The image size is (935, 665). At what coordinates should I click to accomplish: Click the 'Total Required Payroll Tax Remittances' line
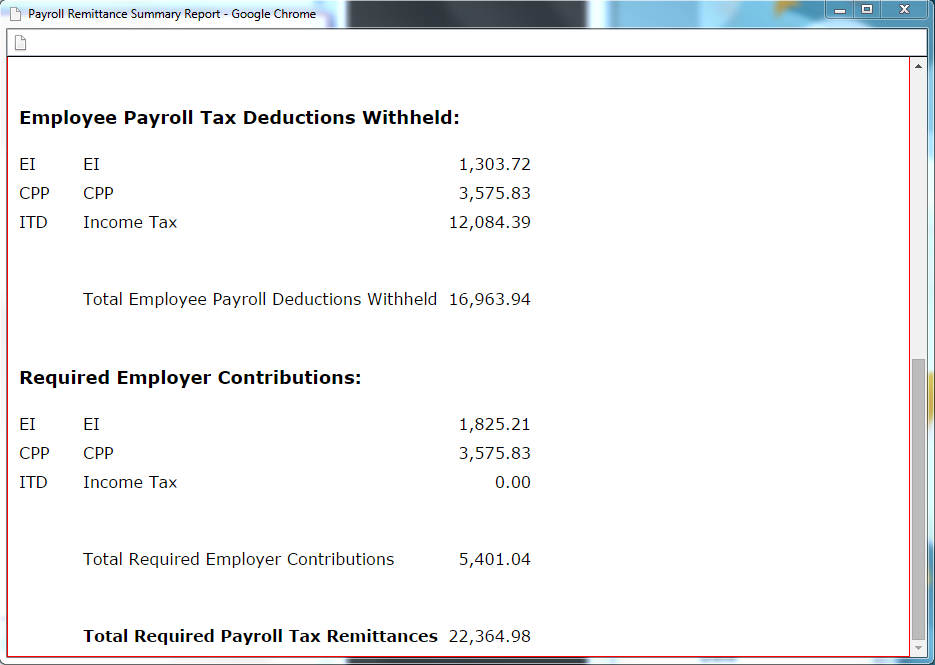coord(260,636)
